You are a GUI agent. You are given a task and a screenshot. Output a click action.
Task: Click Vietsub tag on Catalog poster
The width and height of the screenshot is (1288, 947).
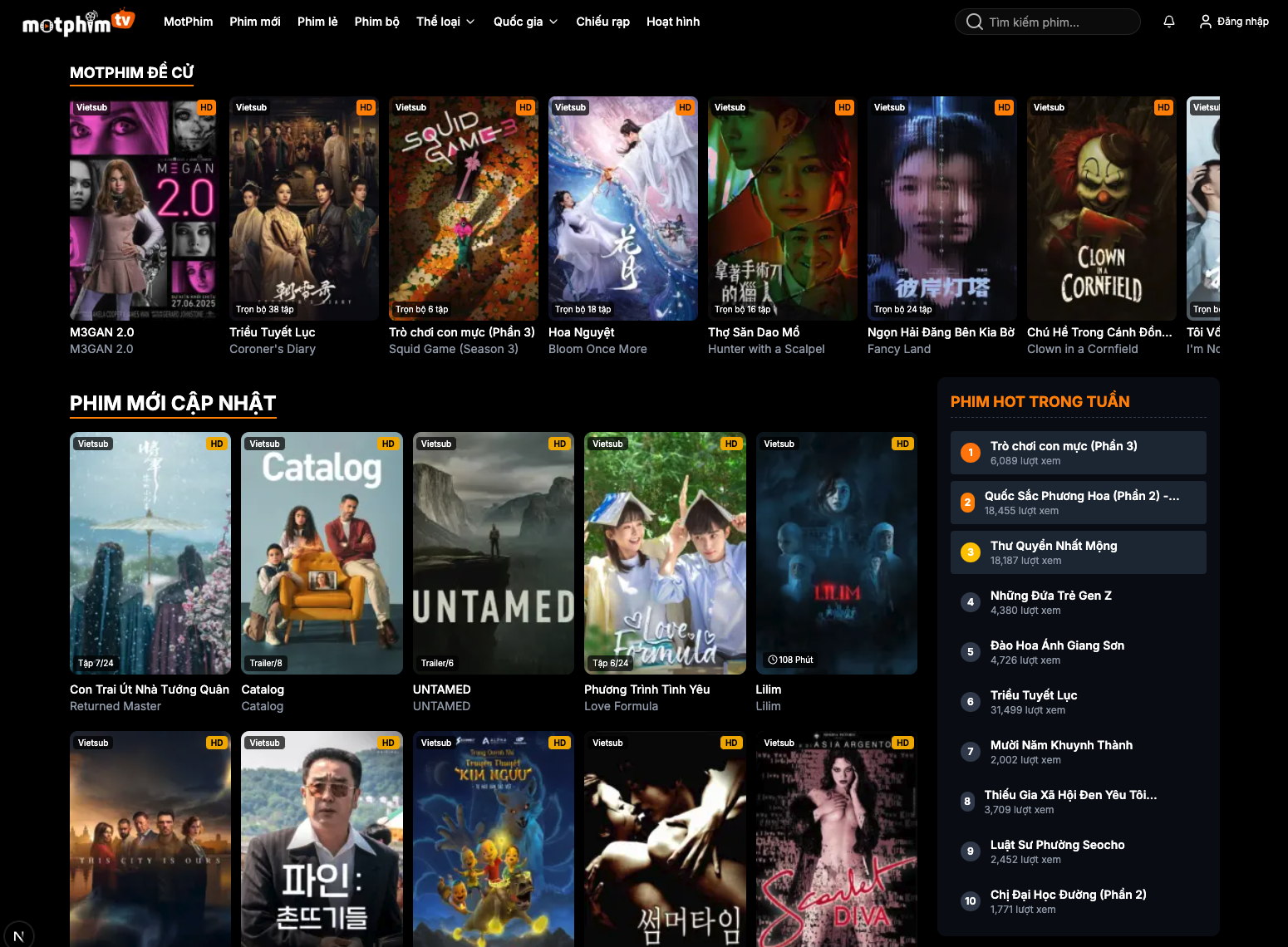click(264, 444)
